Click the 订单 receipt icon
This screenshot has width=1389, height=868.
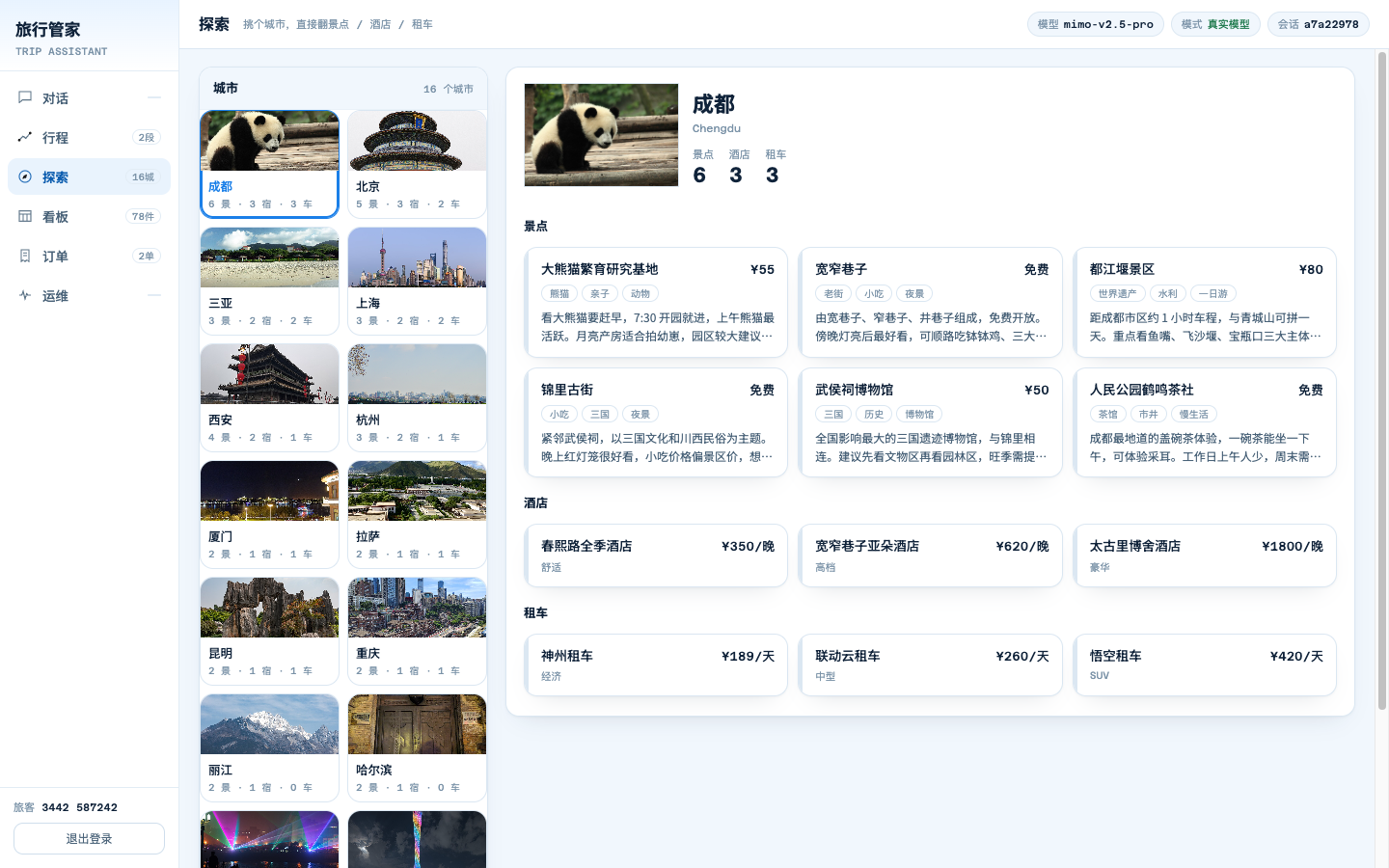[25, 256]
